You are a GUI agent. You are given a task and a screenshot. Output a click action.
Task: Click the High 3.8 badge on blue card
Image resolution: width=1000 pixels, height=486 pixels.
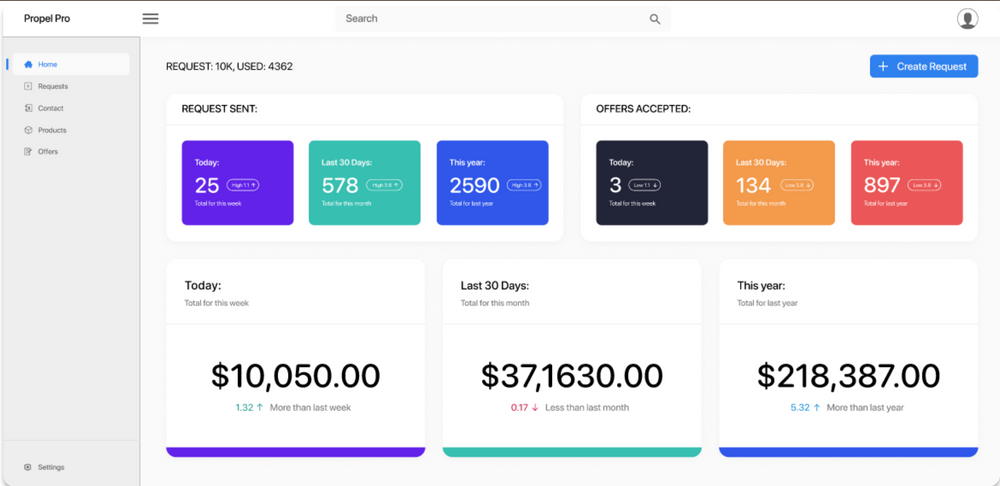click(x=524, y=185)
